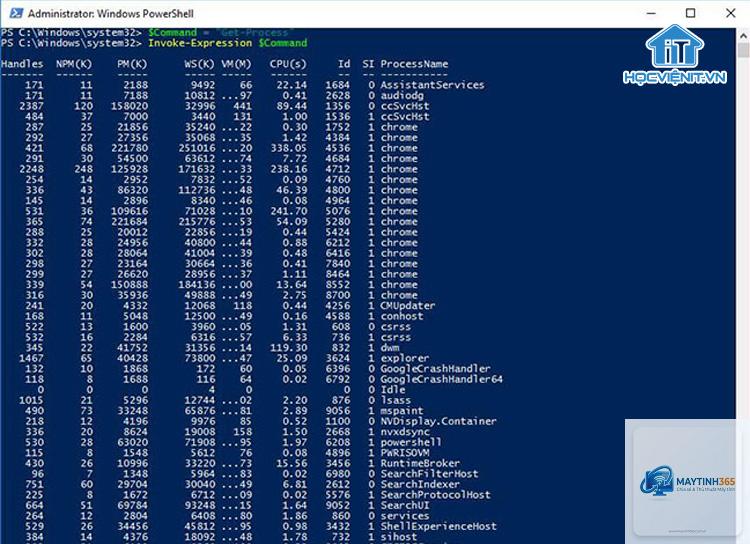This screenshot has height=544, width=750.
Task: Select the RuntimeBroker process name
Action: (x=420, y=464)
